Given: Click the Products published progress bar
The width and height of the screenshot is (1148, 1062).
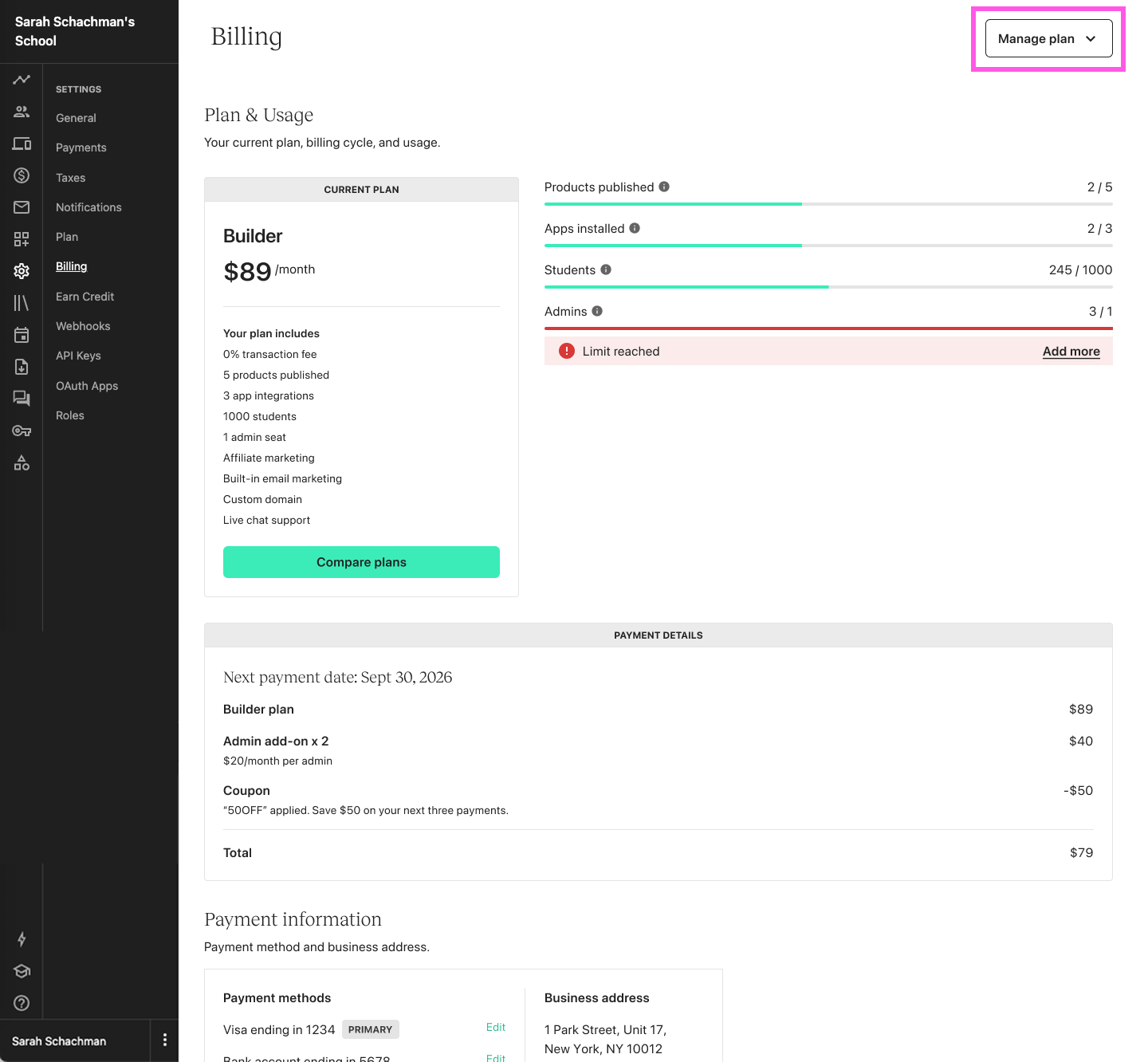Looking at the screenshot, I should tap(828, 204).
